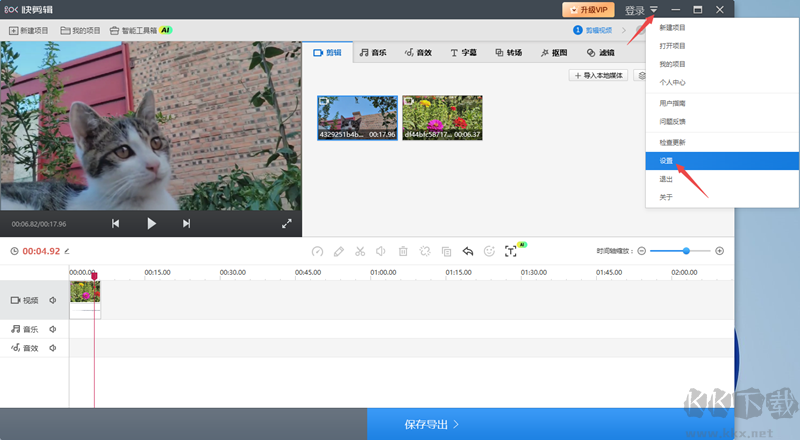Click the scissors cut tool in timeline toolbar
800x440 pixels.
point(360,251)
